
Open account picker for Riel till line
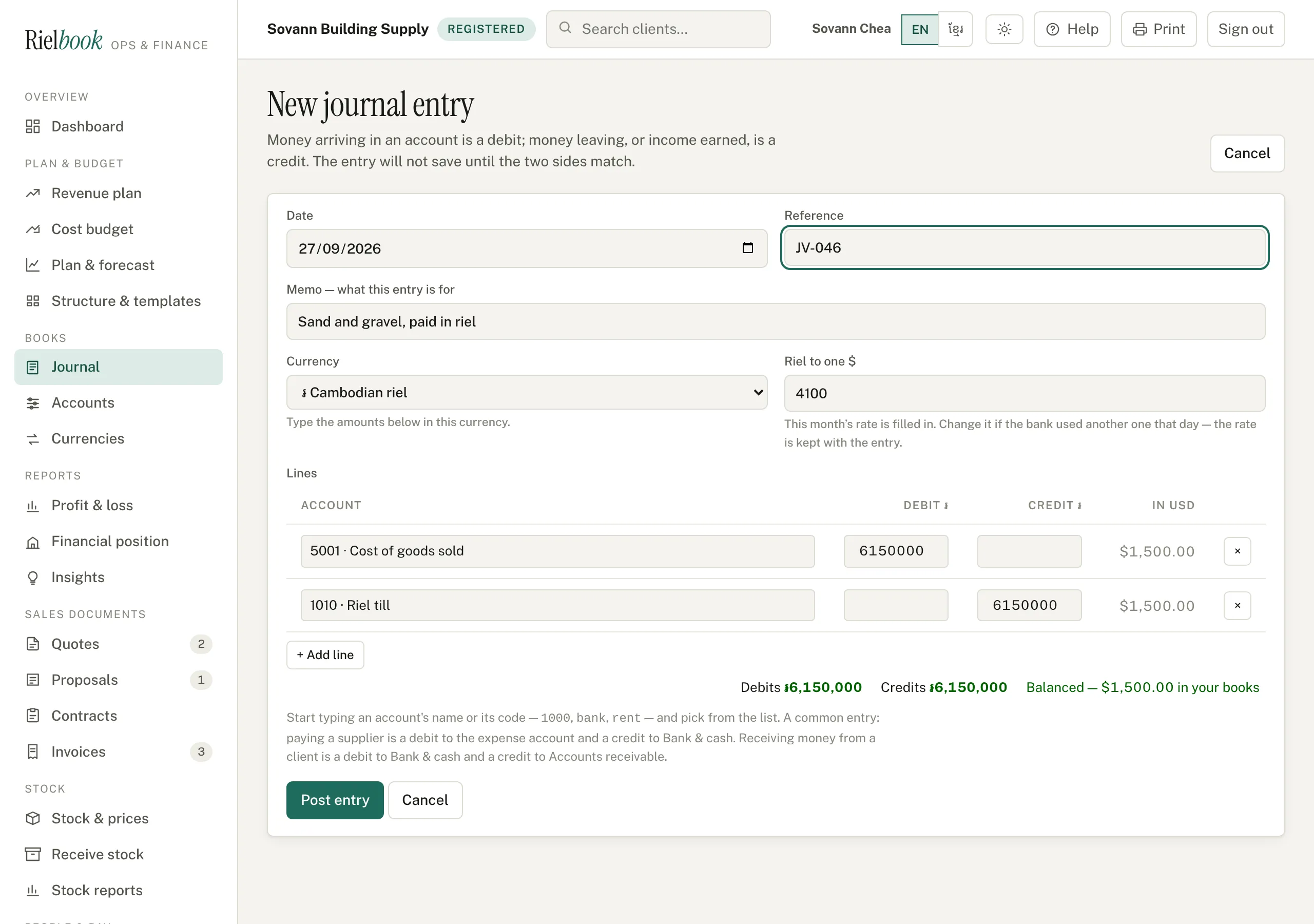tap(557, 605)
